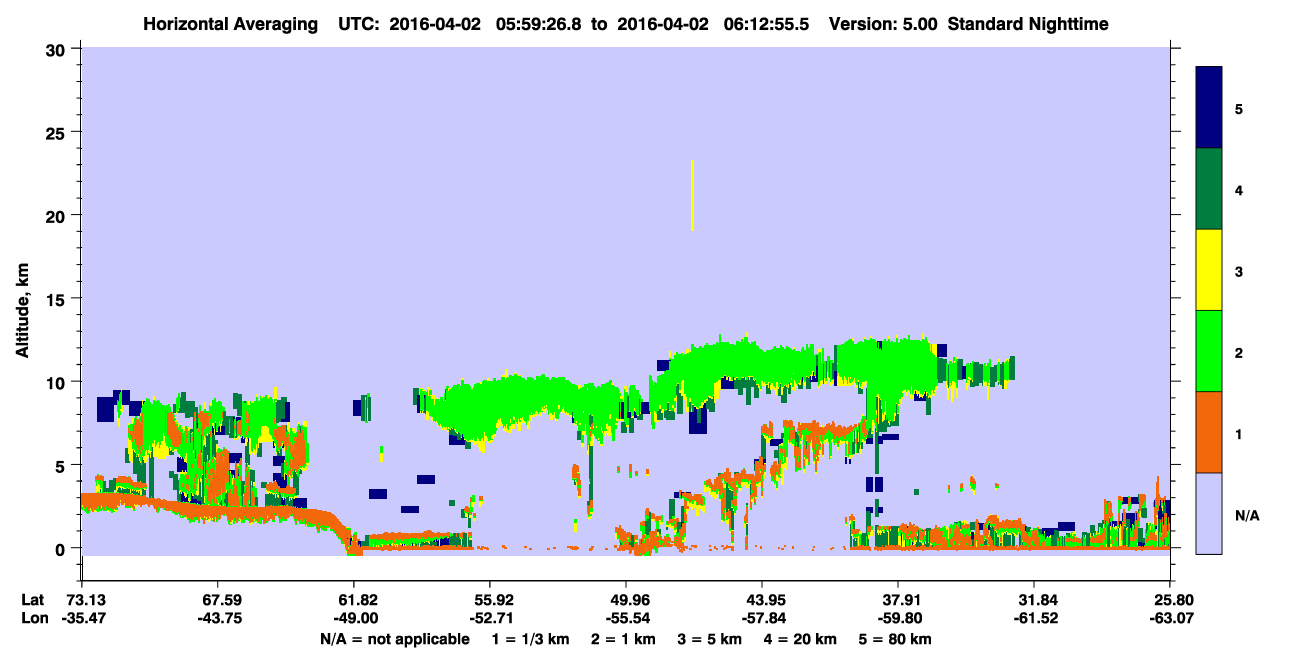Click the colorbar 'N/A' label
The width and height of the screenshot is (1300, 667).
point(1247,515)
